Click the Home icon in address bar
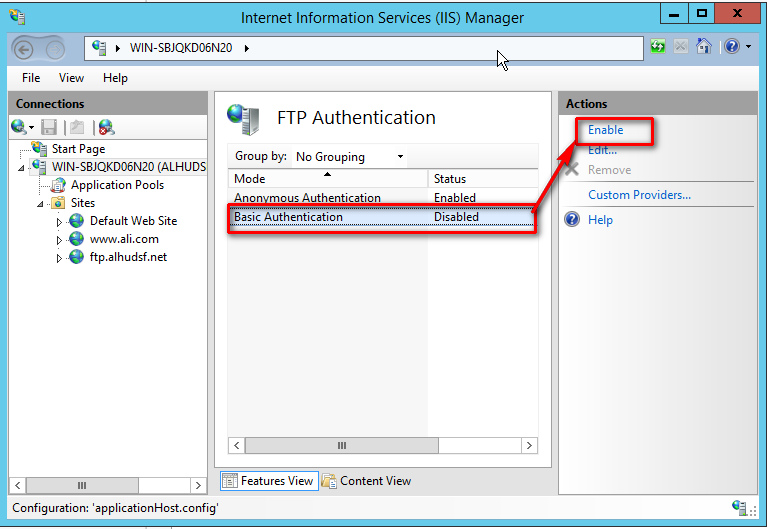Viewport: 767px width, 529px height. (x=704, y=47)
